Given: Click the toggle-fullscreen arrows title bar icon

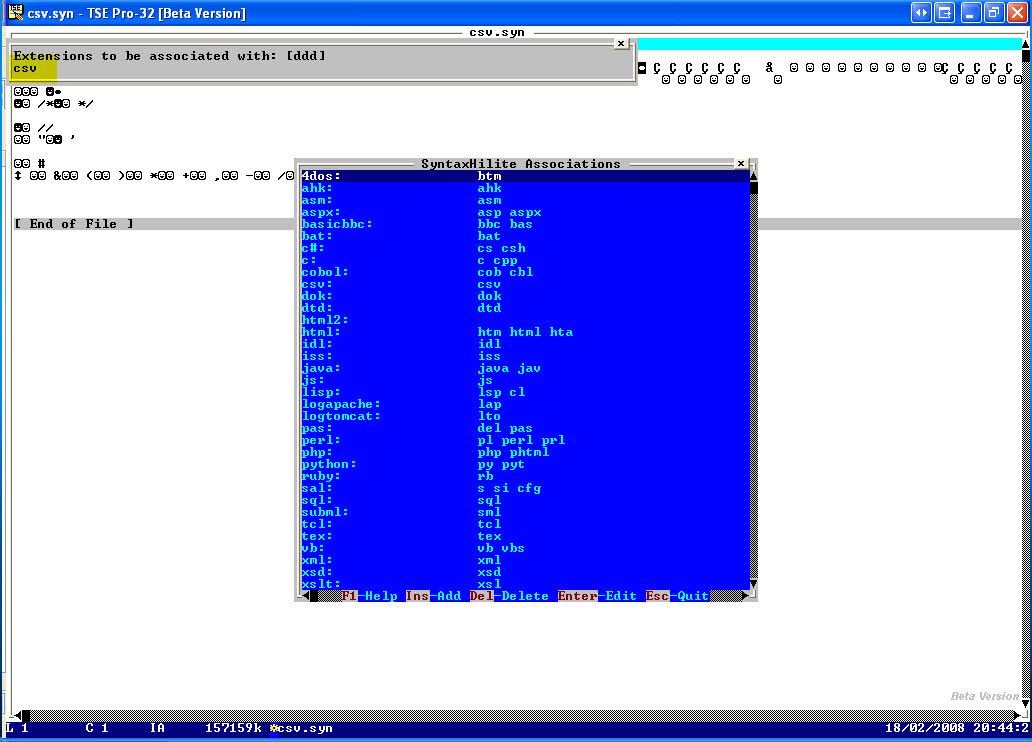Looking at the screenshot, I should tap(921, 13).
